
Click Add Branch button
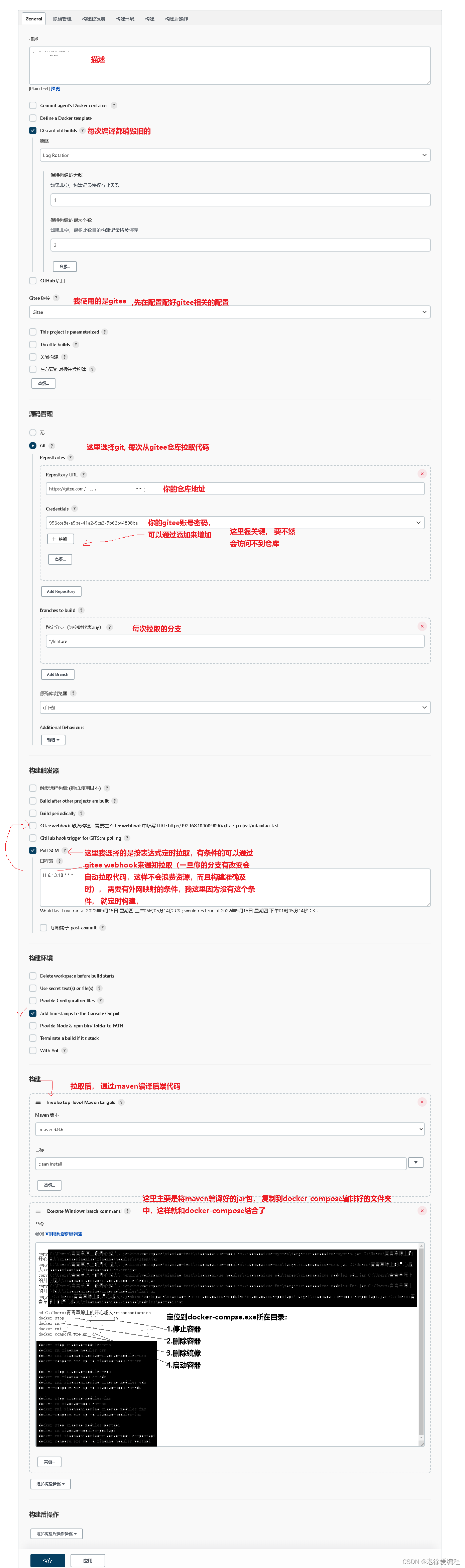(x=58, y=674)
